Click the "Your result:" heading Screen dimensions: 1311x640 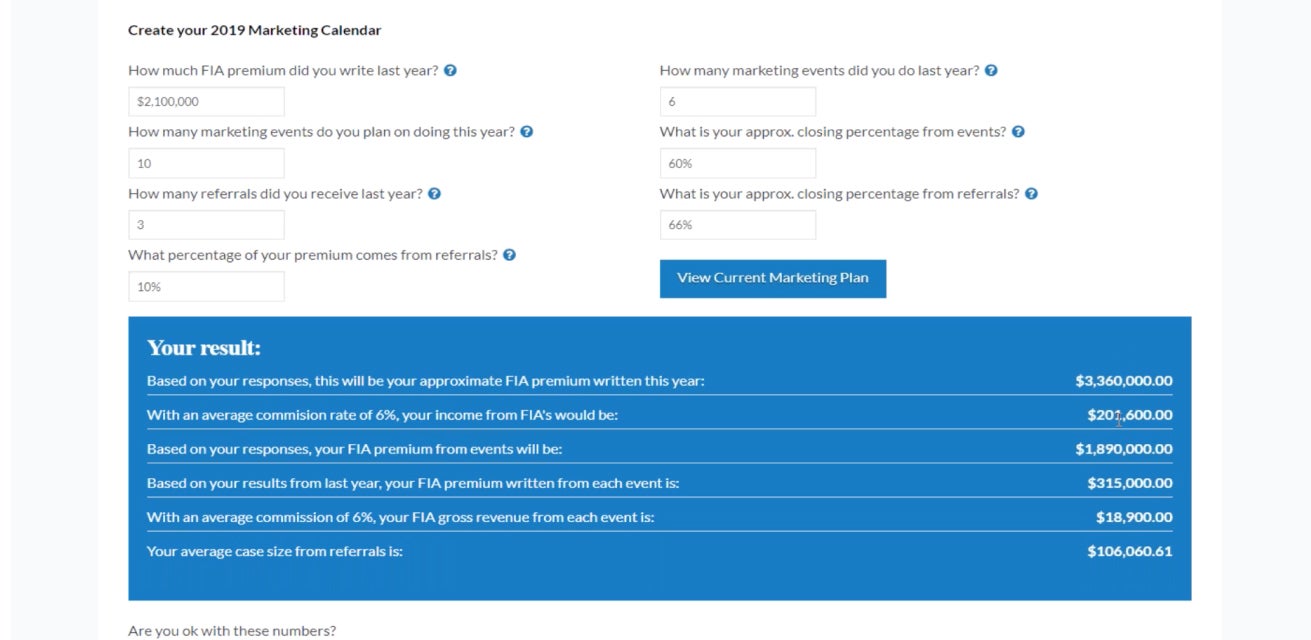pyautogui.click(x=204, y=348)
